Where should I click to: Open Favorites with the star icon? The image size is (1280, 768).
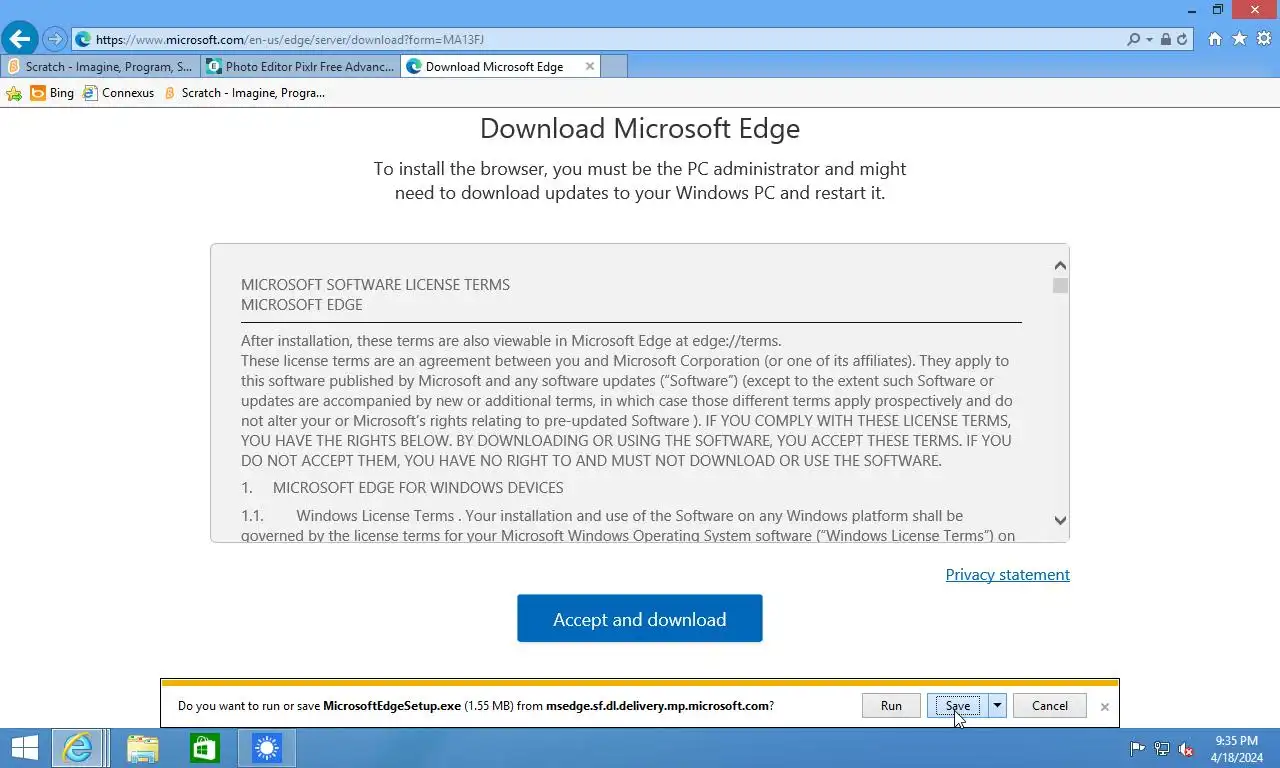pos(1240,39)
